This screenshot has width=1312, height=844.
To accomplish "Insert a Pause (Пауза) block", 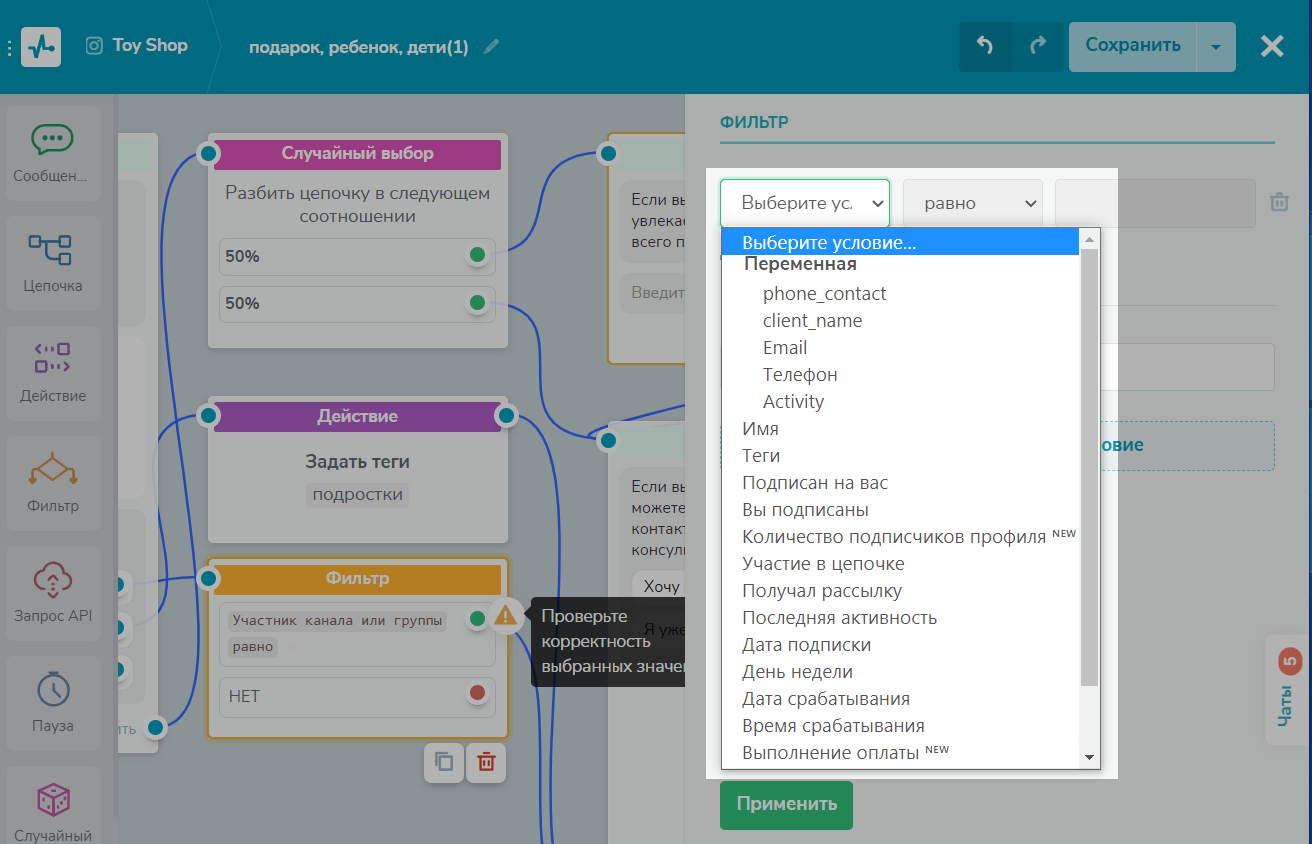I will click(52, 702).
